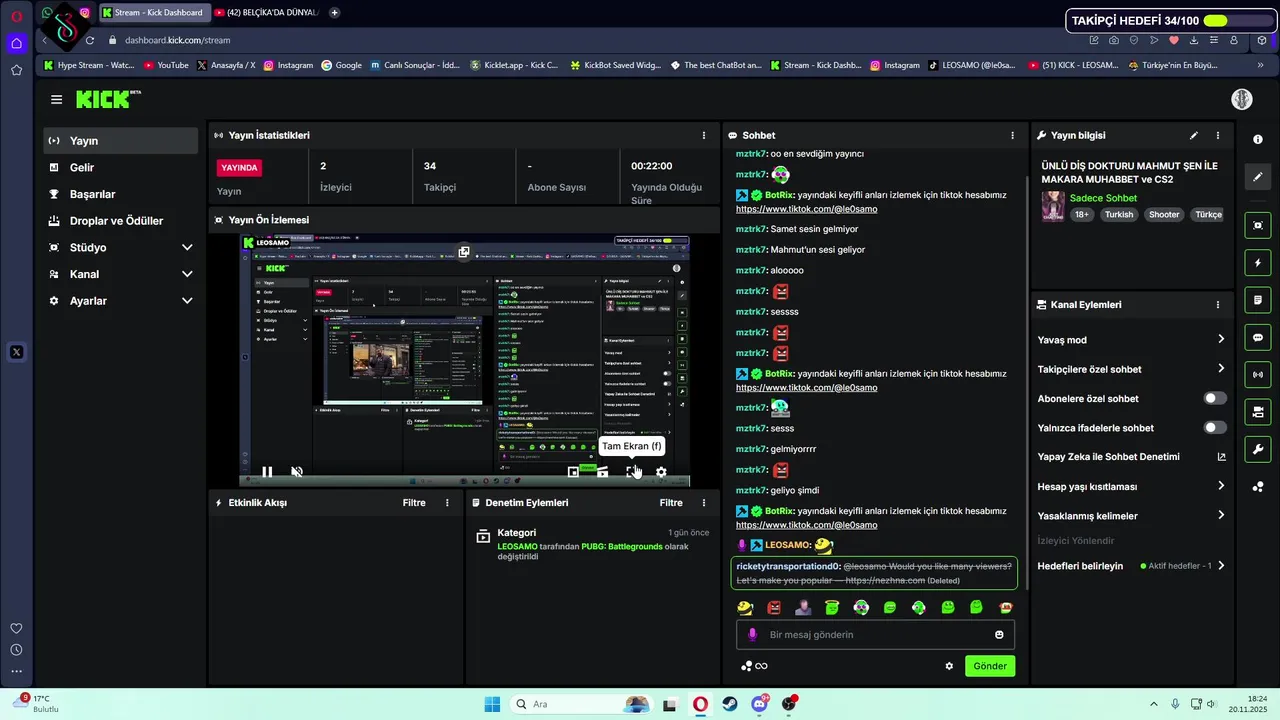Click the wrench icon in right rail
The image size is (1280, 720).
(1258, 449)
